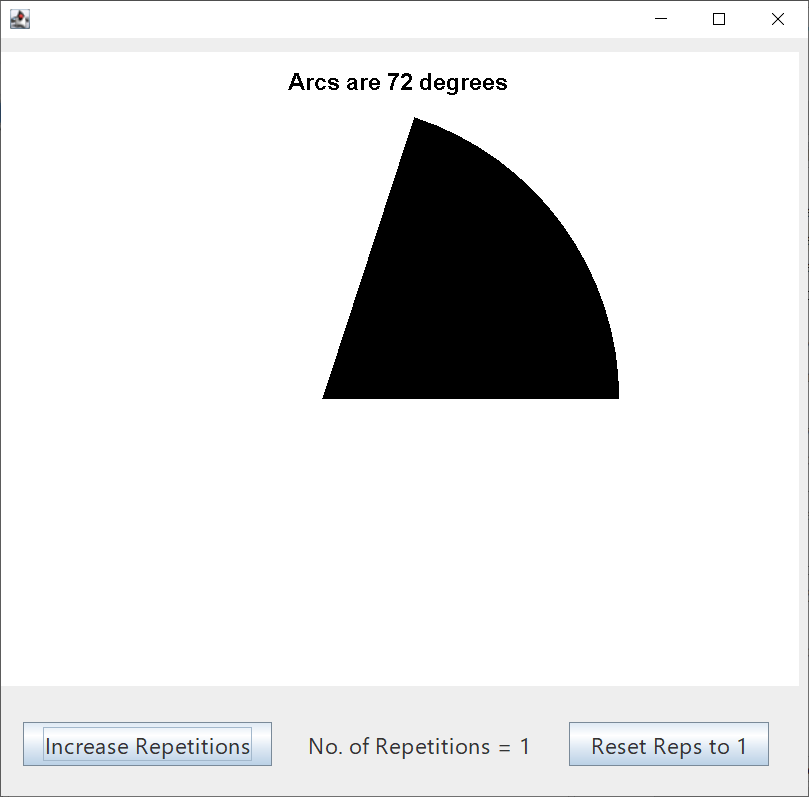Click the repetition count value 1
Screen dimensions: 809x797
525,746
